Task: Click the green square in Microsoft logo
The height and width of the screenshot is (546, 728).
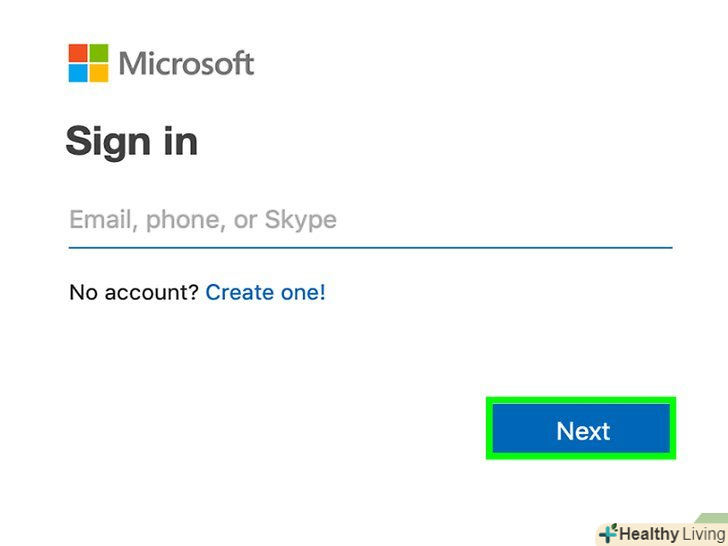Action: [x=99, y=53]
